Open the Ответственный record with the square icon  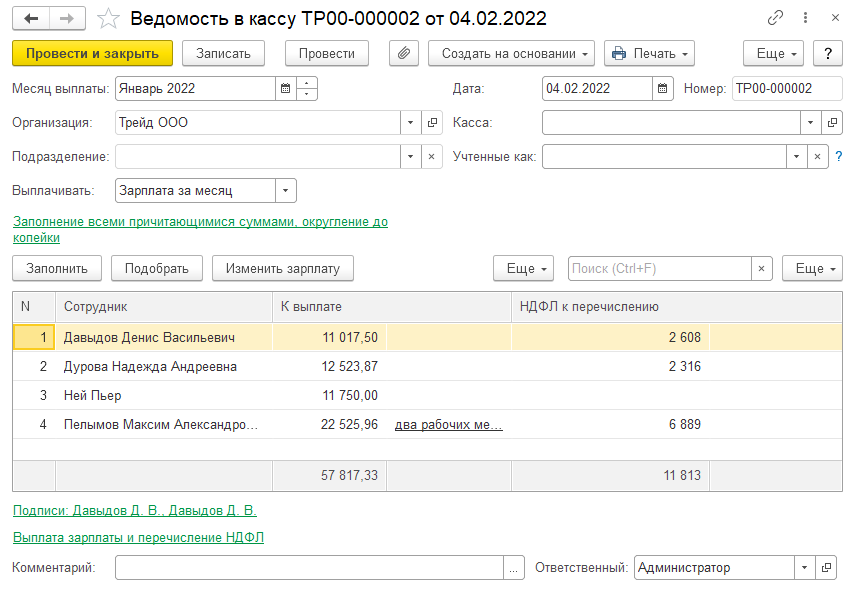826,568
